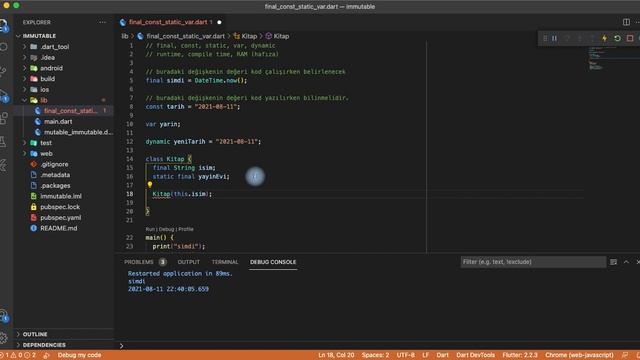640x360 pixels.
Task: Stop the debug session
Action: (x=630, y=38)
